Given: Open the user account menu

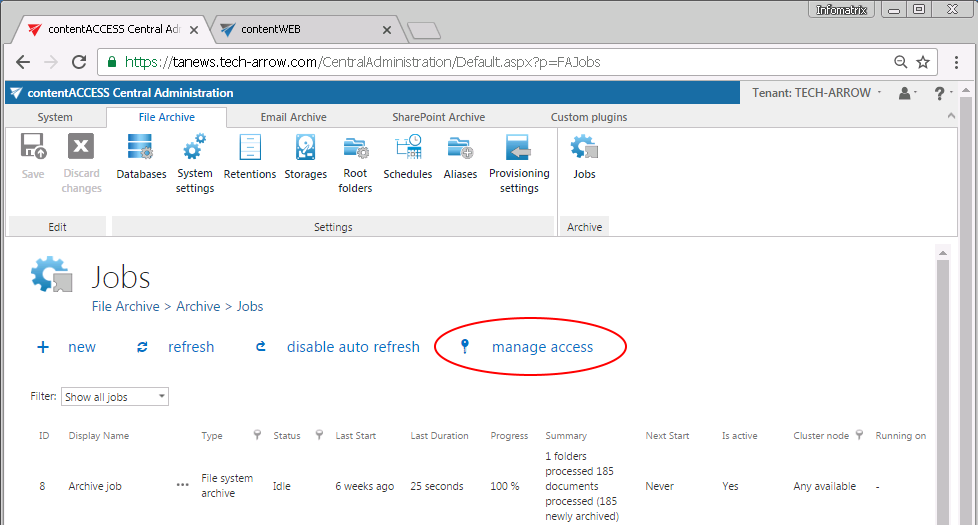Looking at the screenshot, I should tap(906, 93).
